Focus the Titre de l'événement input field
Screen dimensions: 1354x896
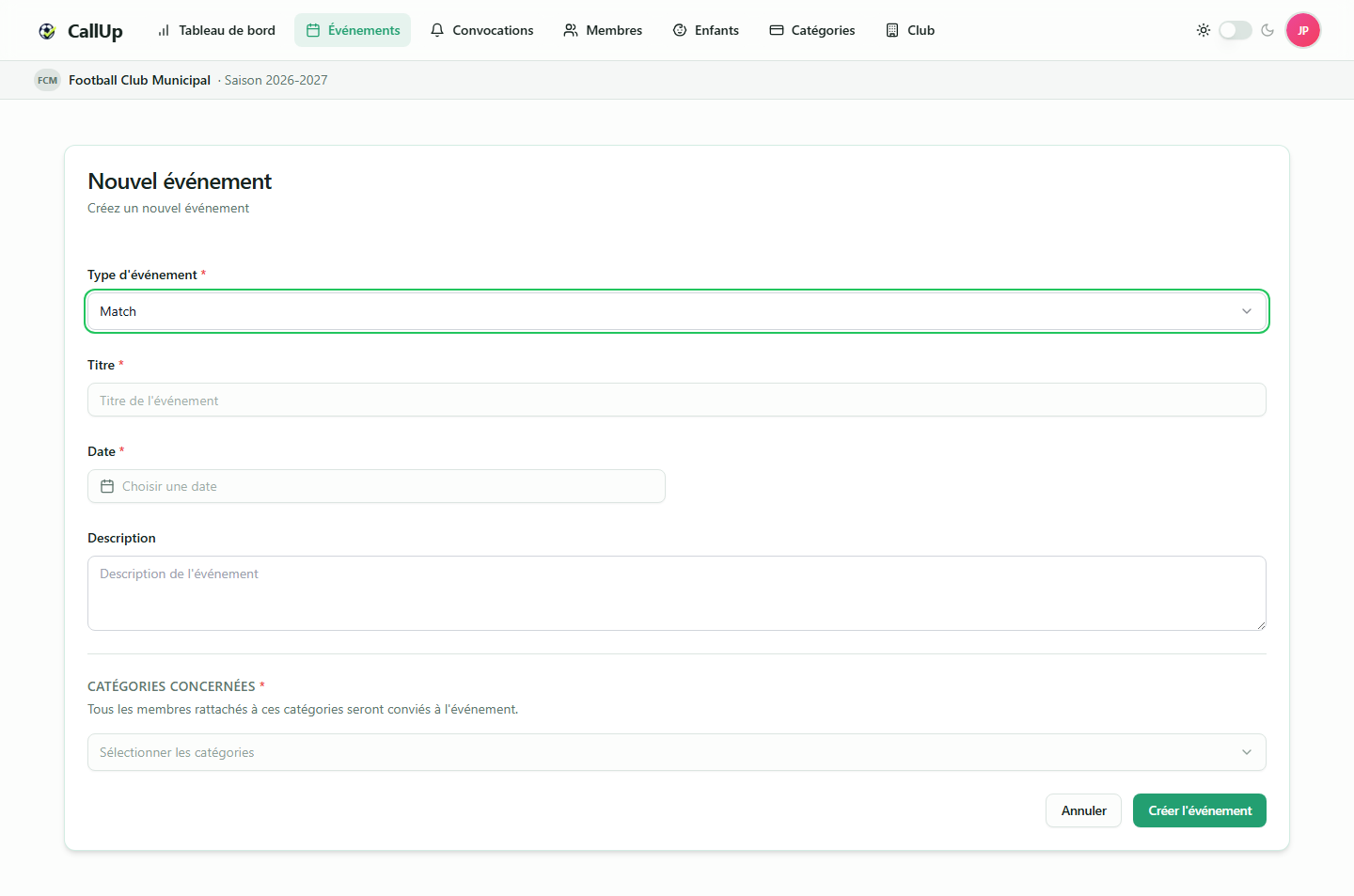click(677, 400)
